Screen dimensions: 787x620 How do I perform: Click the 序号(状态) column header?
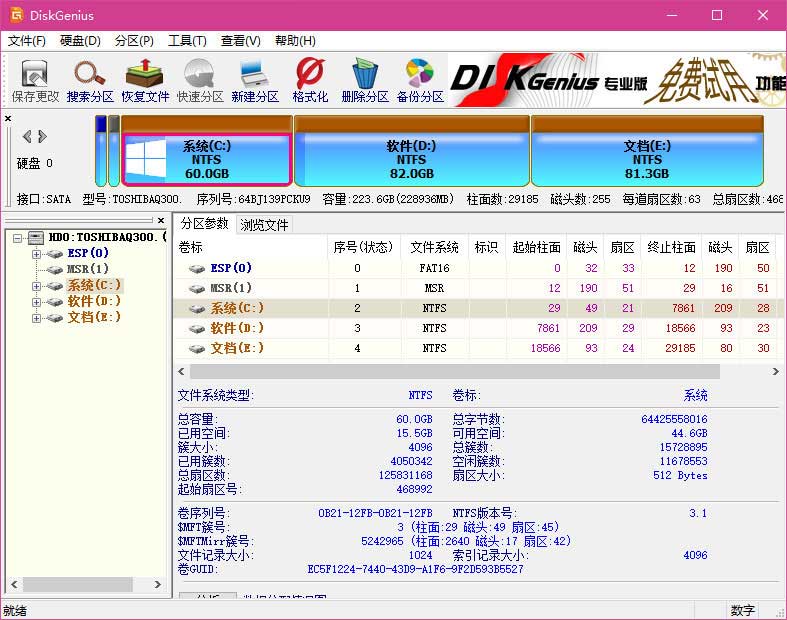coord(364,247)
